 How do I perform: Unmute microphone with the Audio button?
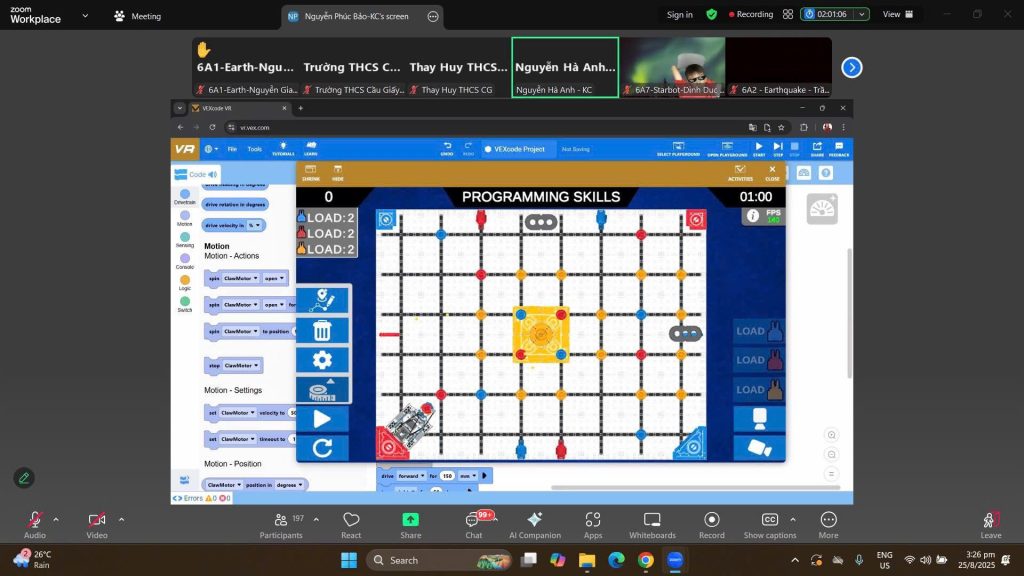point(35,525)
